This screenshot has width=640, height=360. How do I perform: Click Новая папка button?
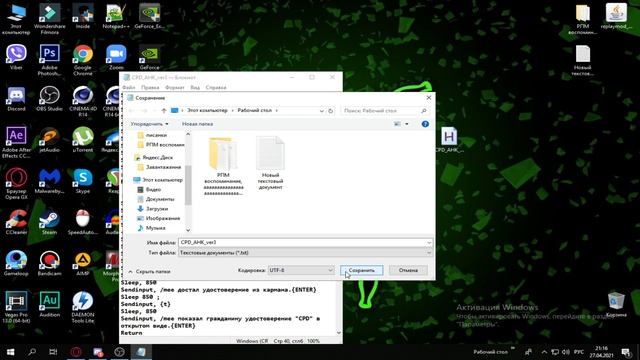click(197, 124)
